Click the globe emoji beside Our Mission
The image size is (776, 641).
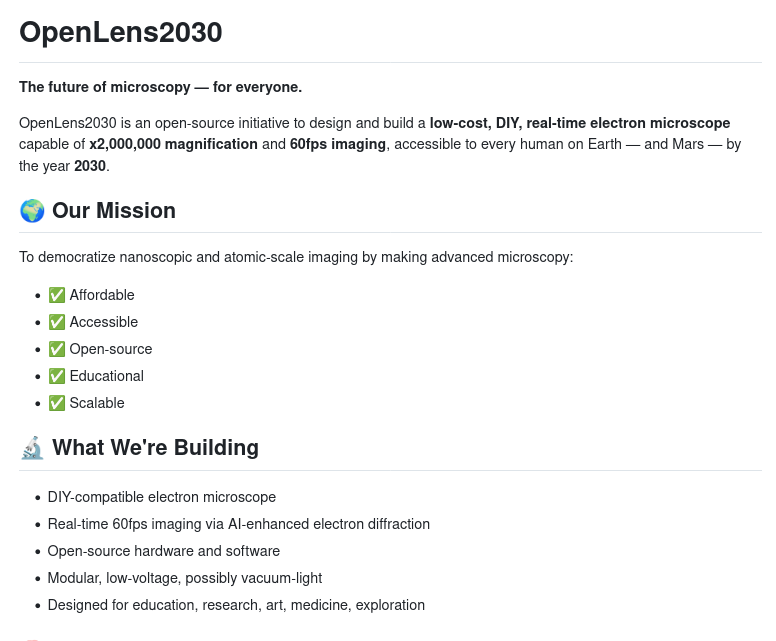point(32,211)
